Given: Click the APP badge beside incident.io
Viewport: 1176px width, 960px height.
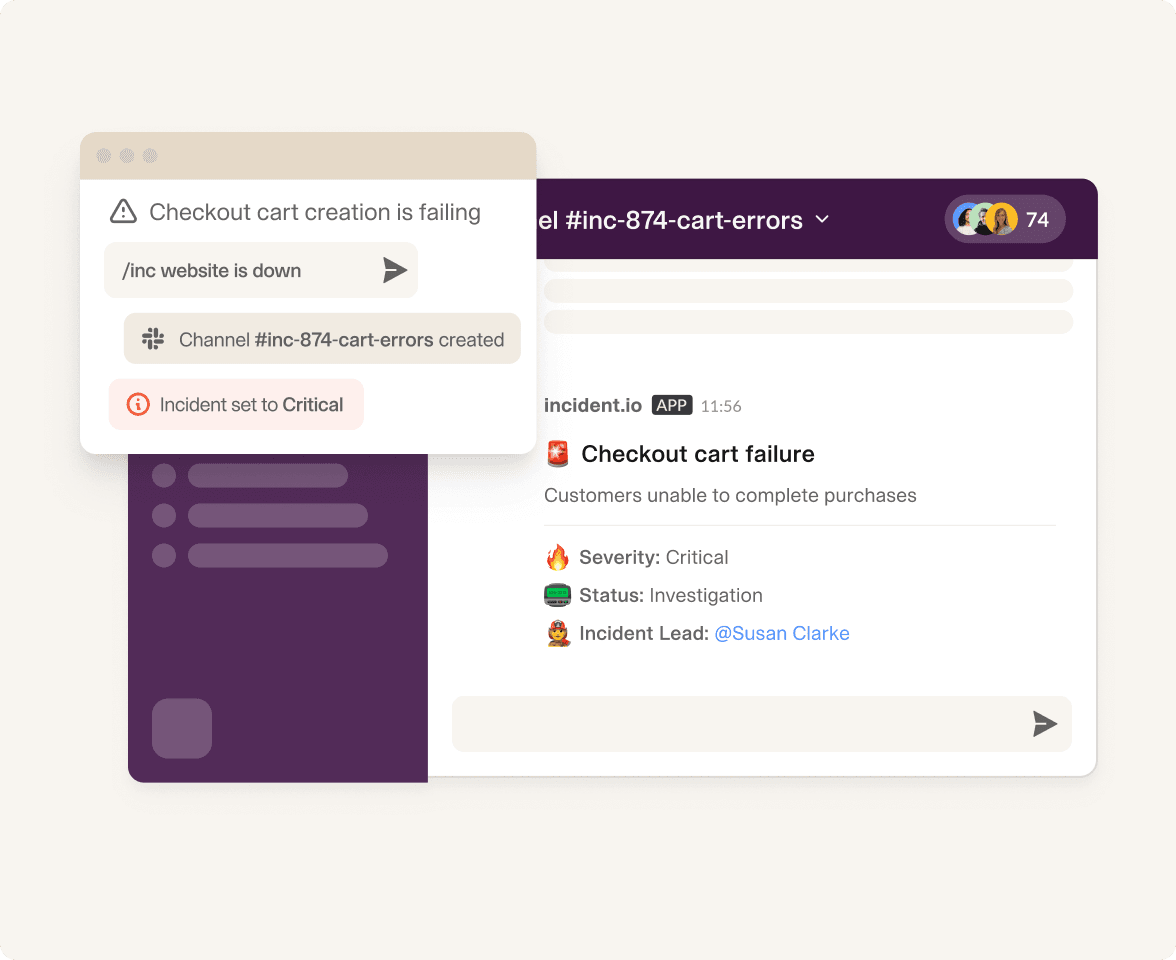Looking at the screenshot, I should 672,405.
